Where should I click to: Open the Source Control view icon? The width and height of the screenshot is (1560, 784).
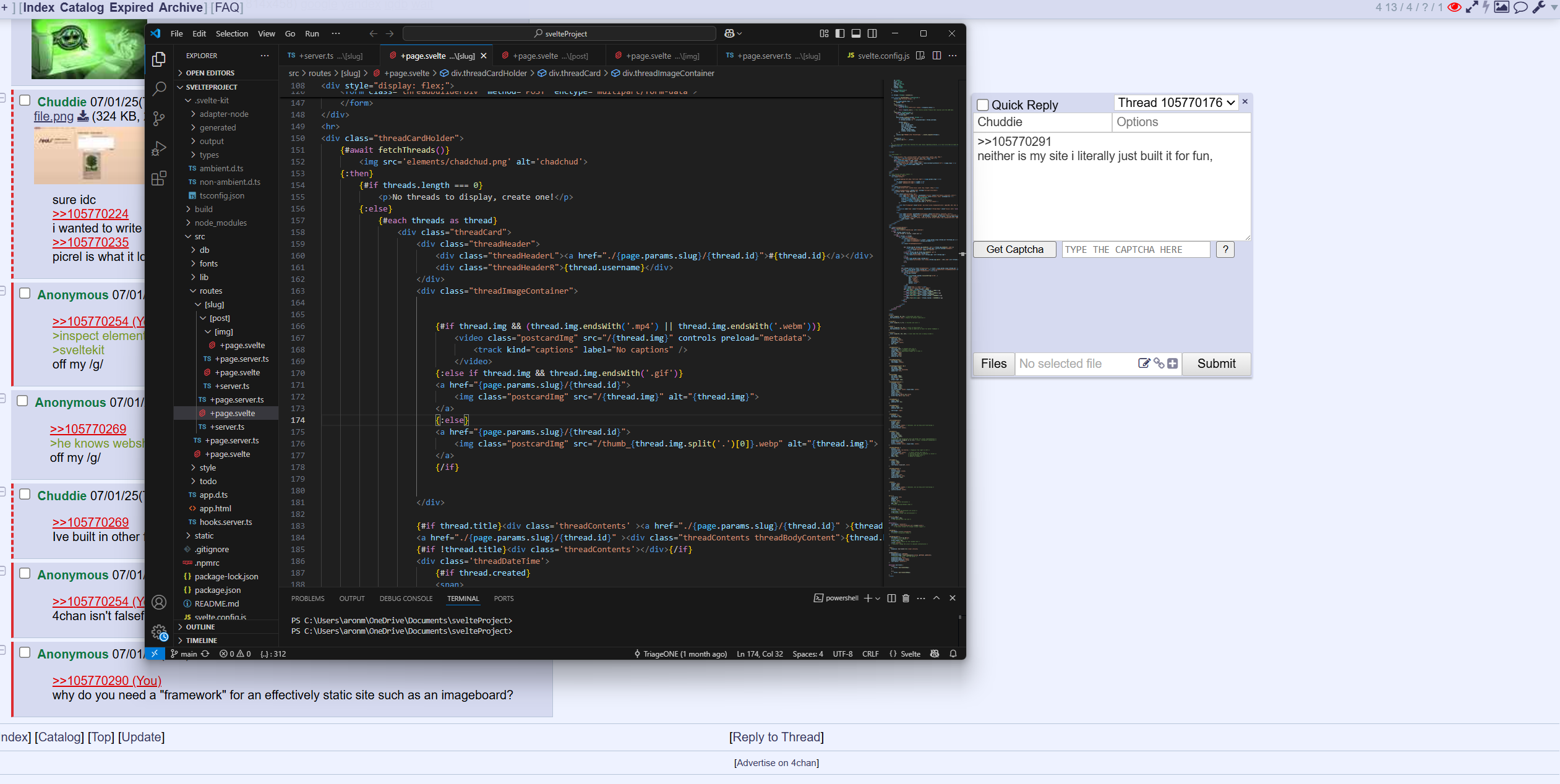pos(159,118)
